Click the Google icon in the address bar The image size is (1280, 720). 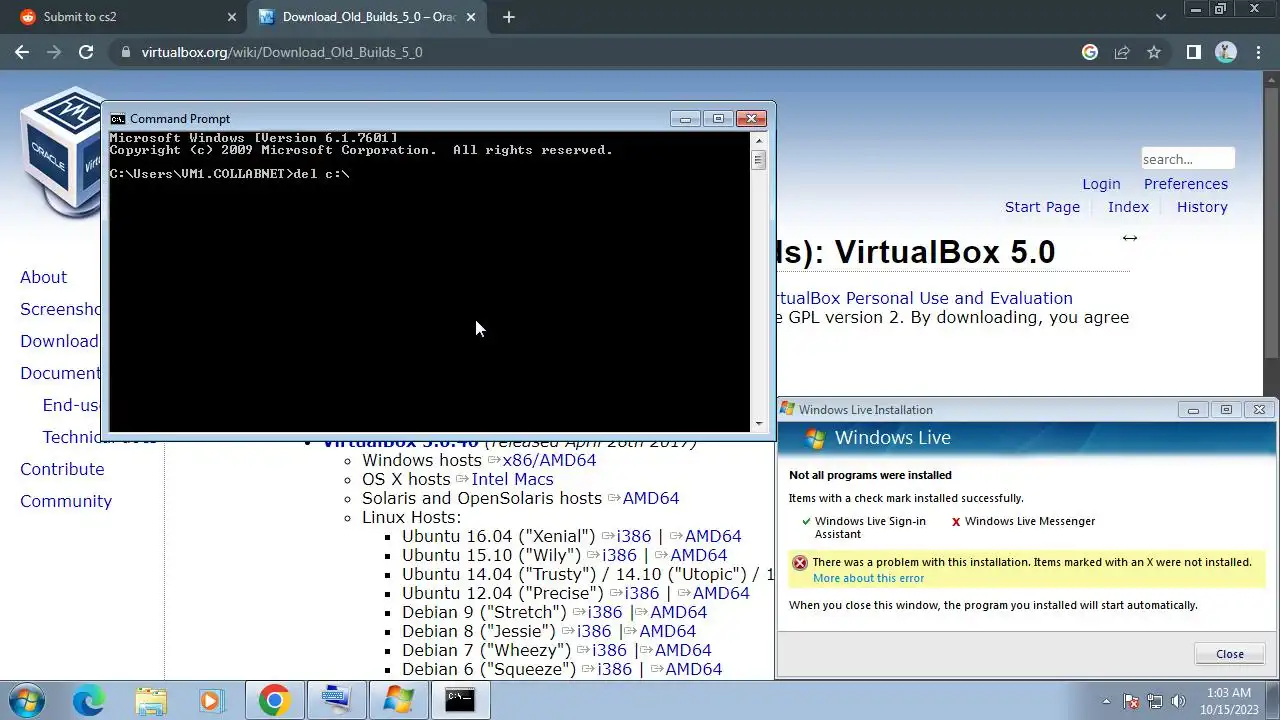1090,52
